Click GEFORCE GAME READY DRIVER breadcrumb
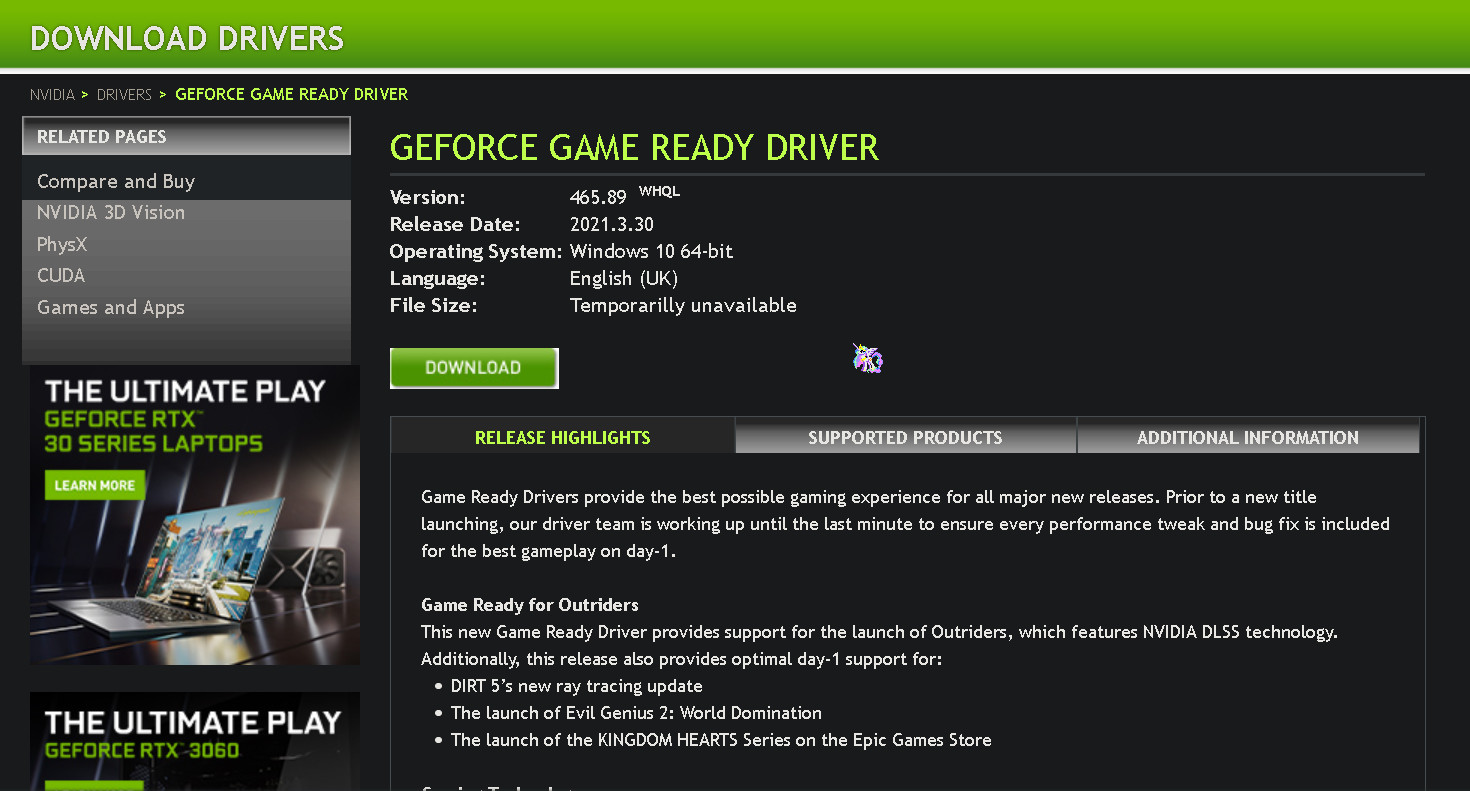 pos(292,94)
